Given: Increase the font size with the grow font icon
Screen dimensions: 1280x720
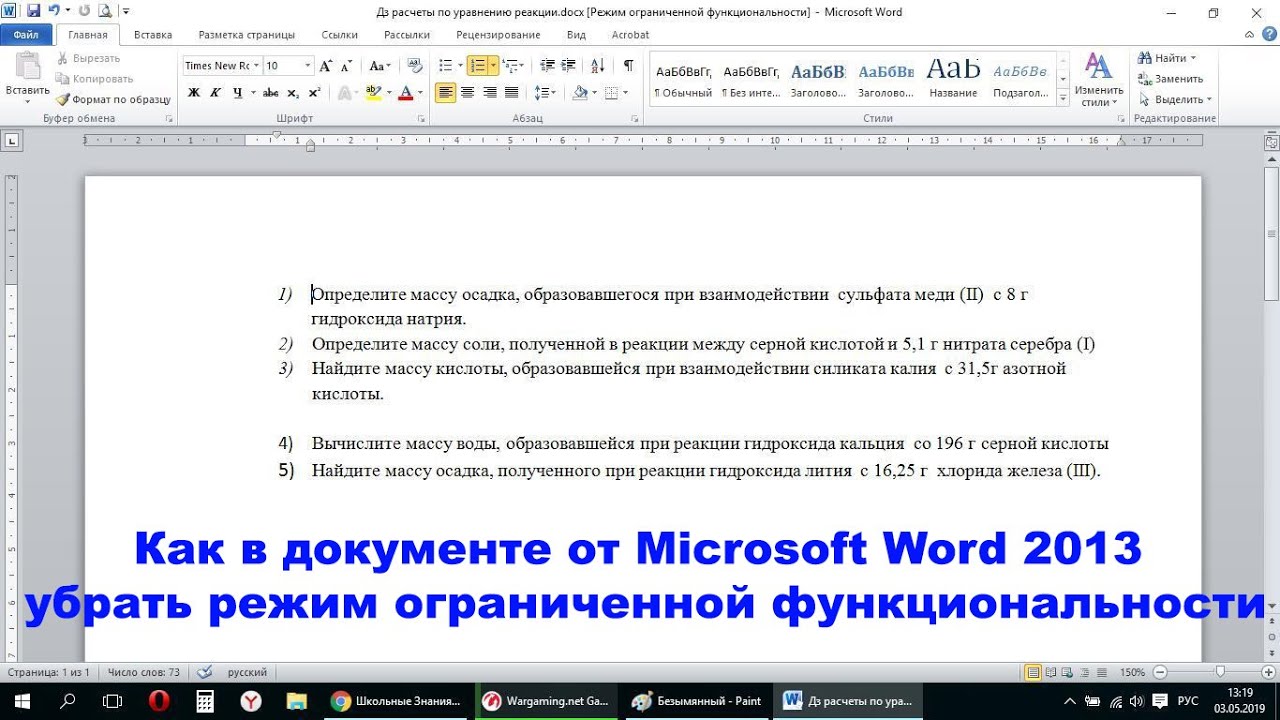Looking at the screenshot, I should coord(325,66).
